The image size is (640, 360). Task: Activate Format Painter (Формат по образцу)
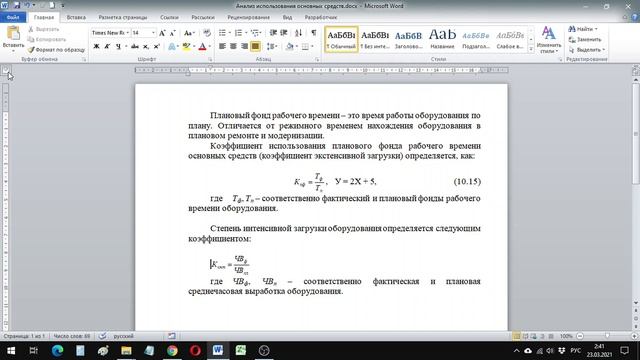pyautogui.click(x=56, y=50)
